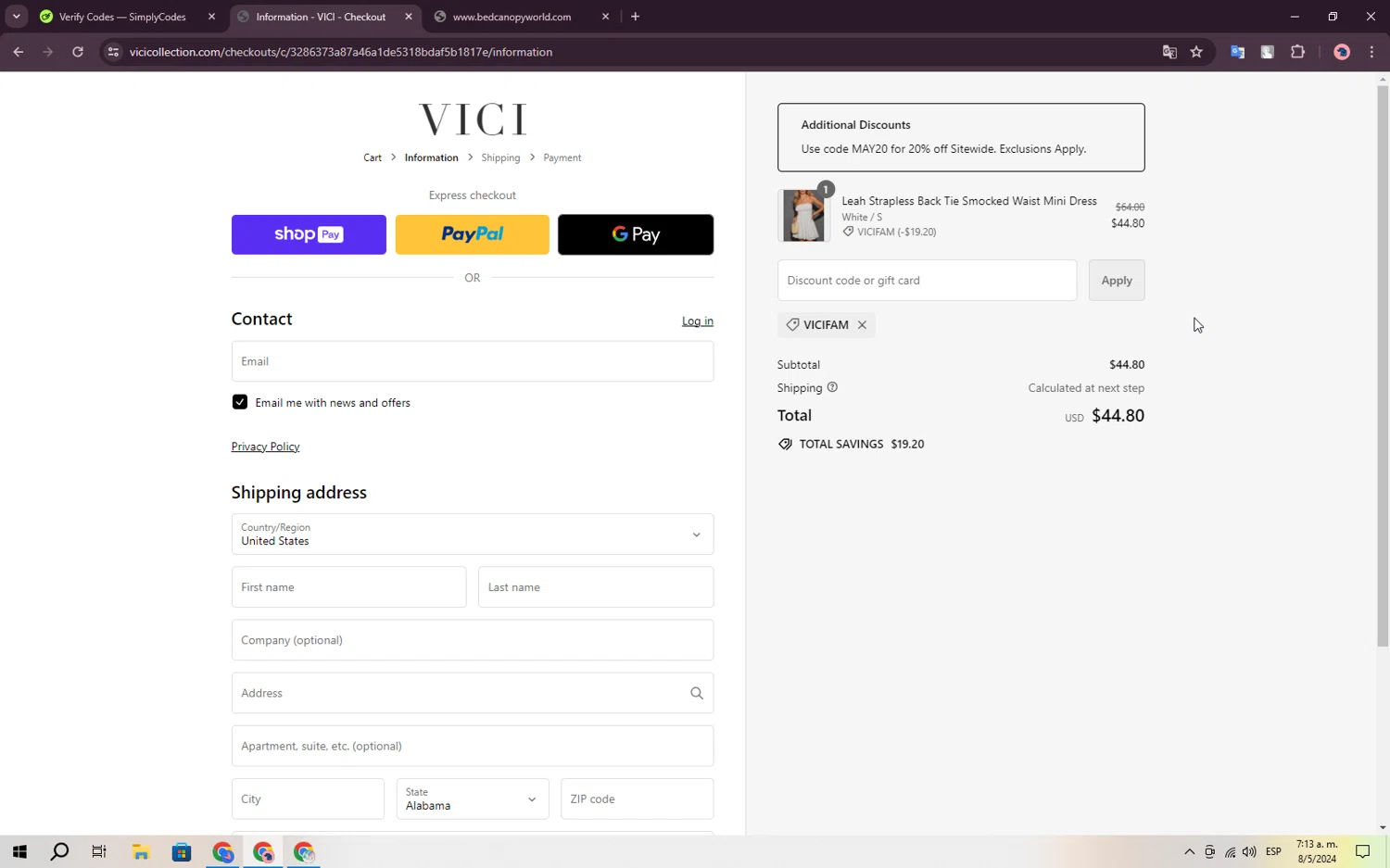Select the Information - VICI - Checkout tab
The image size is (1390, 868).
click(321, 17)
